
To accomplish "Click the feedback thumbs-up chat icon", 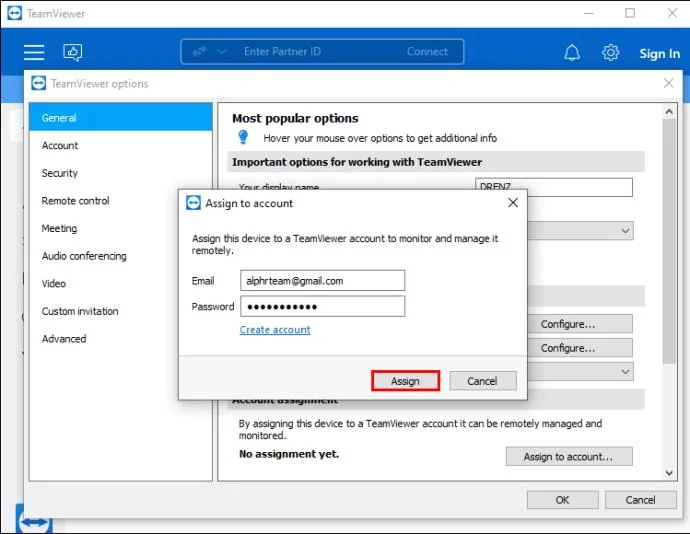I will (x=73, y=52).
